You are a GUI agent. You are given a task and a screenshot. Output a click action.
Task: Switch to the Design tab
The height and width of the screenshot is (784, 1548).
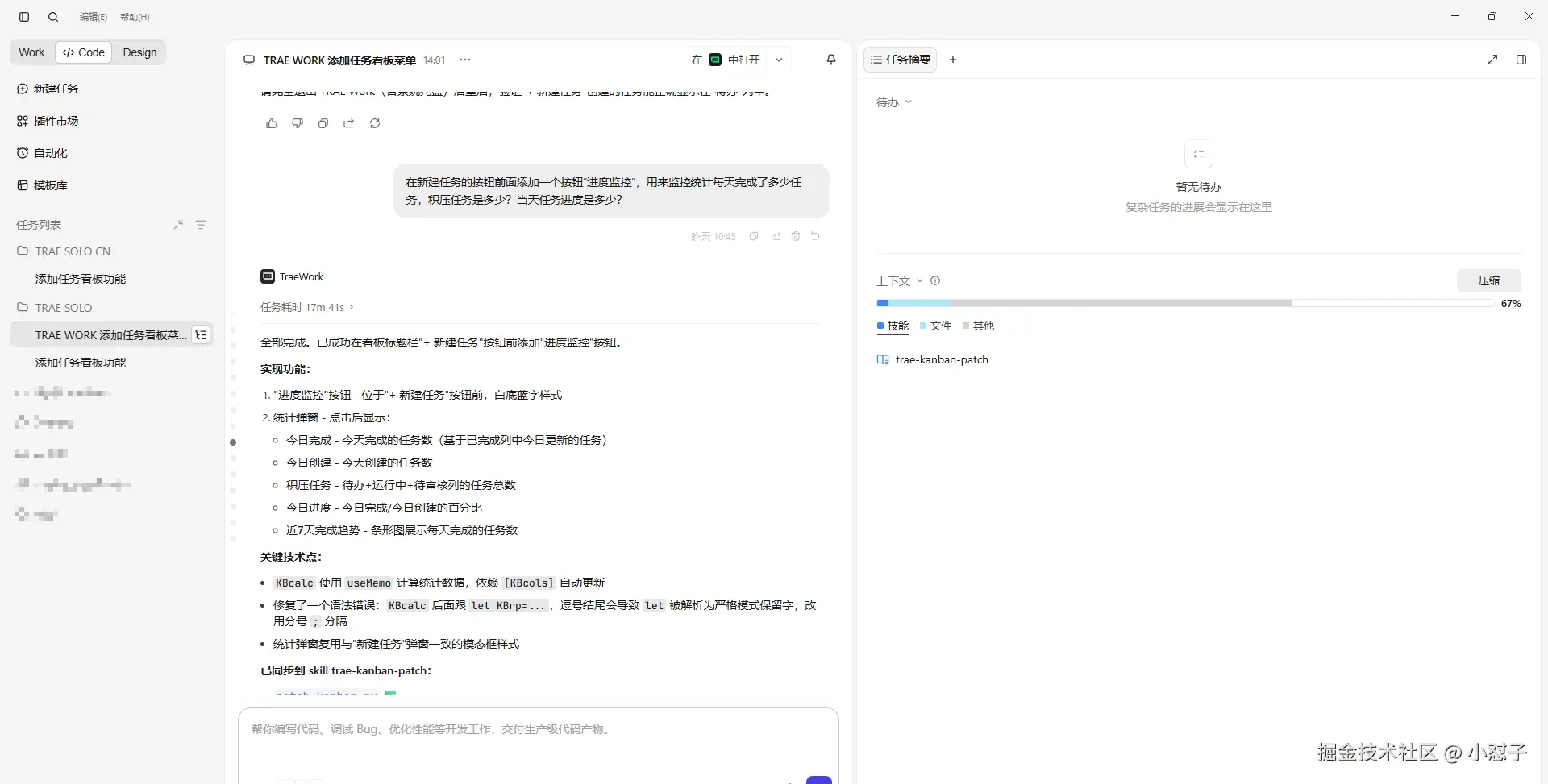pyautogui.click(x=139, y=52)
